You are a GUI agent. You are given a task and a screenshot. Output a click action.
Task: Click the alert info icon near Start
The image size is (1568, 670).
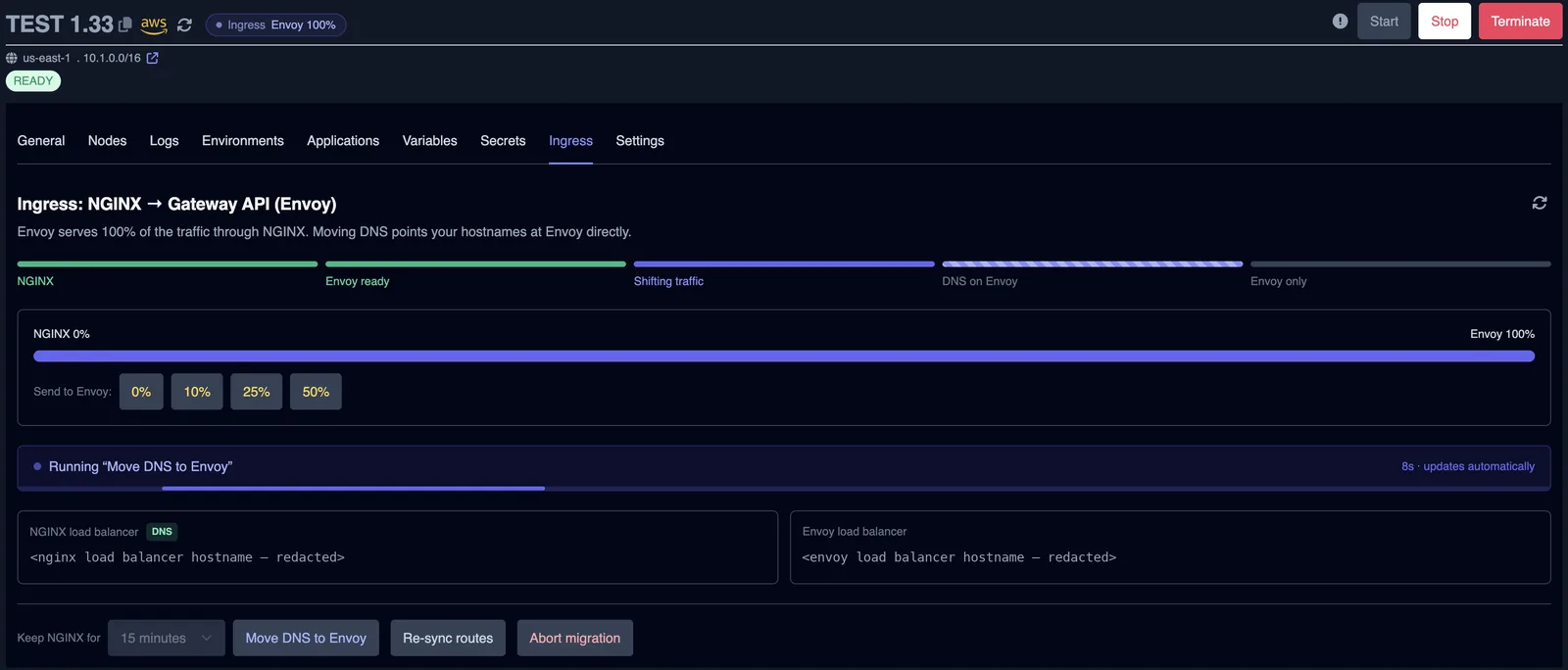(1340, 21)
